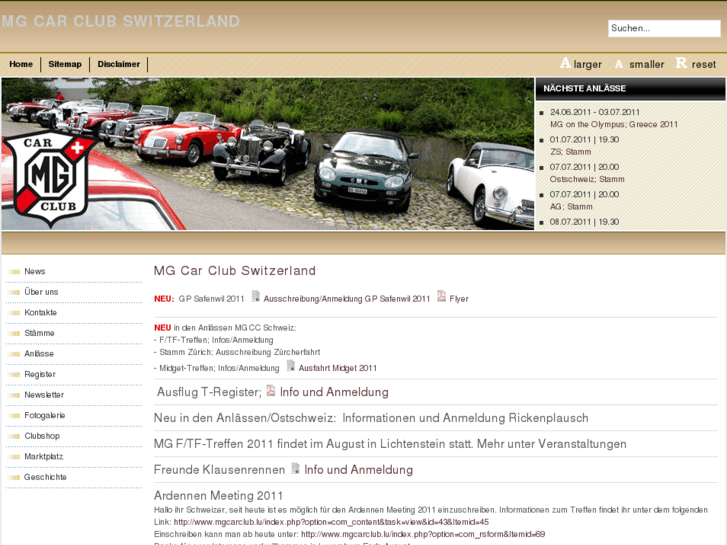Click the smaller font size A icon

point(619,64)
